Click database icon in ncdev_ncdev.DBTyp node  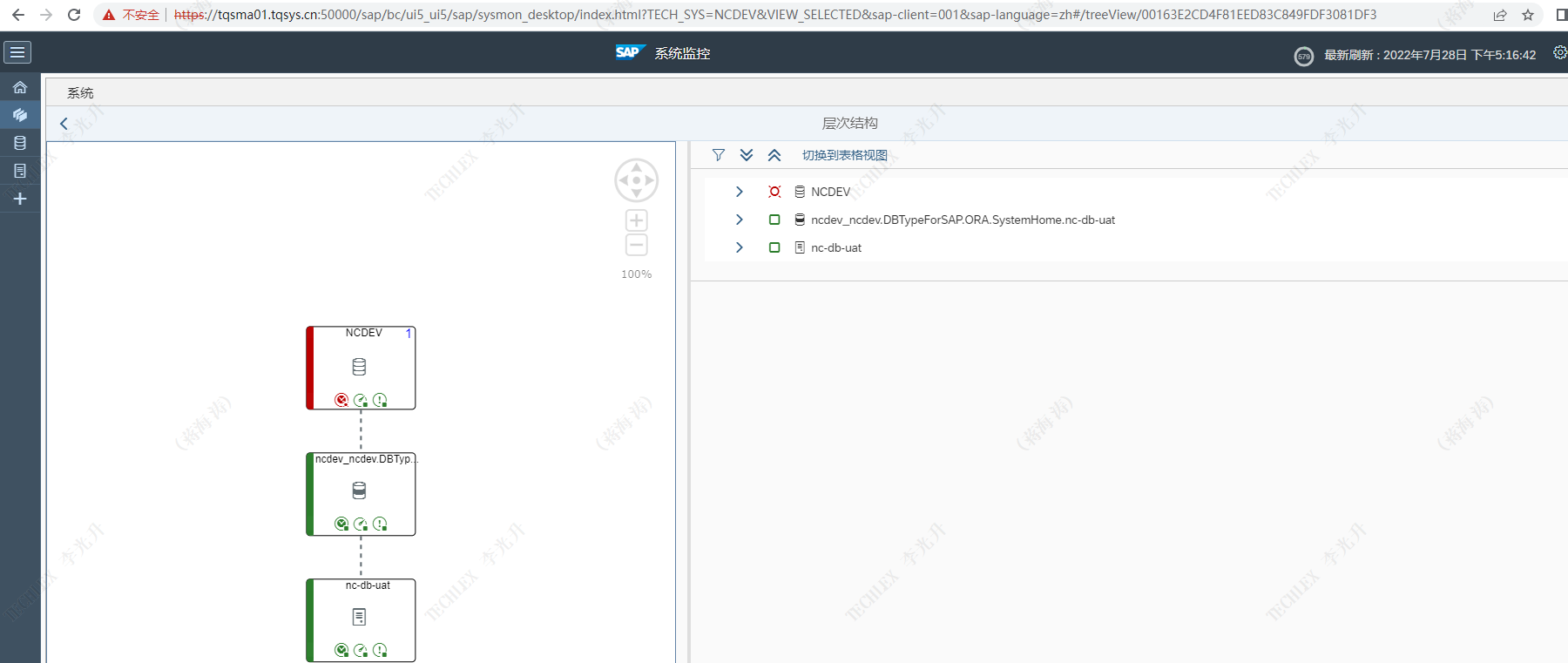click(x=359, y=490)
